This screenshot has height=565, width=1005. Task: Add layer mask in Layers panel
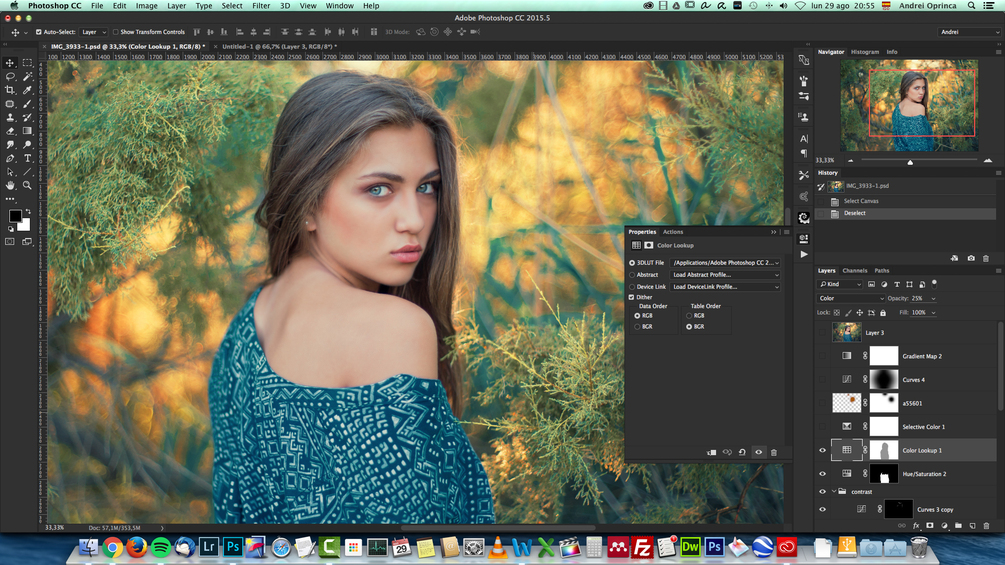pyautogui.click(x=930, y=526)
